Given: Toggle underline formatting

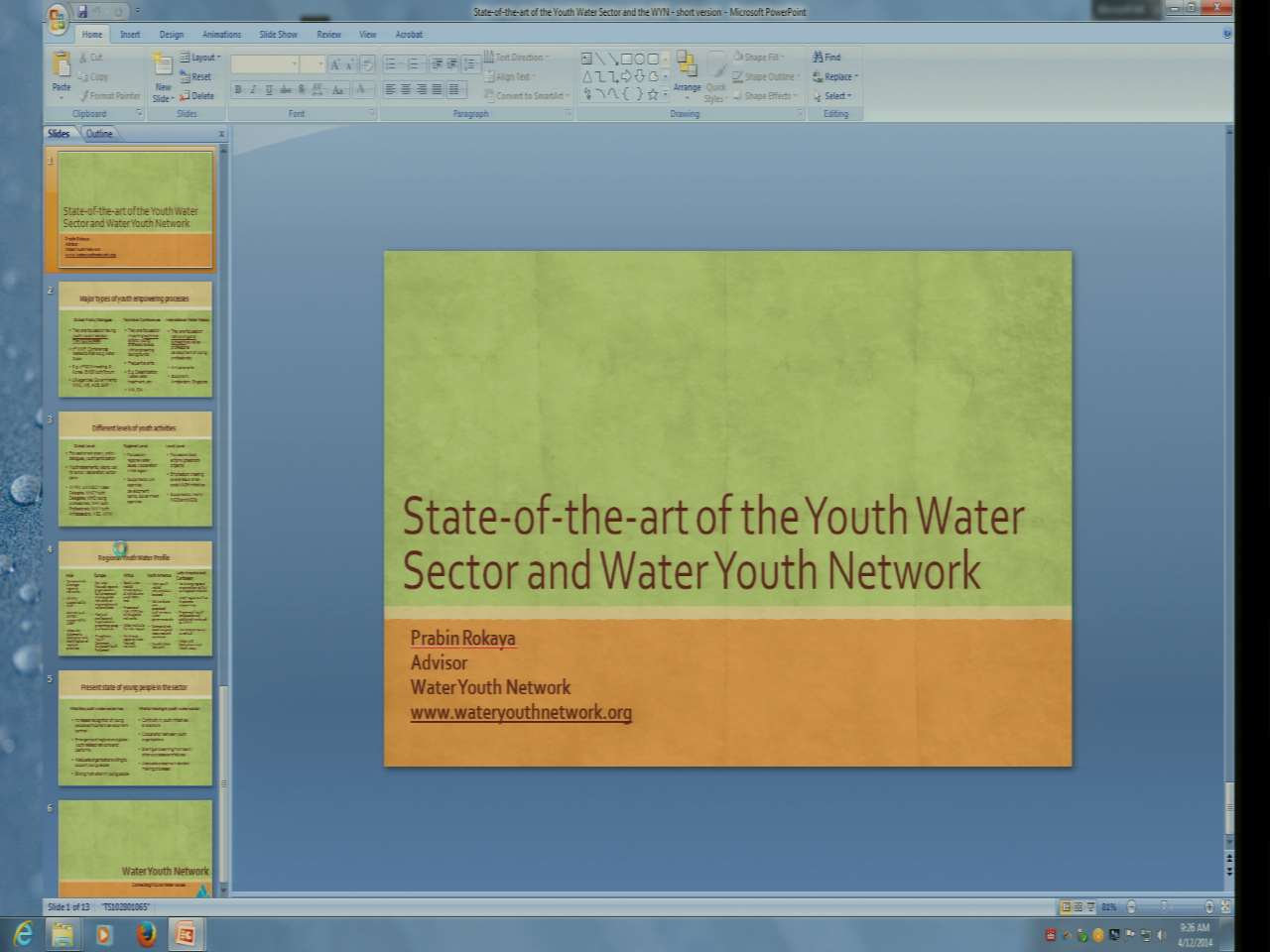Looking at the screenshot, I should pyautogui.click(x=269, y=89).
